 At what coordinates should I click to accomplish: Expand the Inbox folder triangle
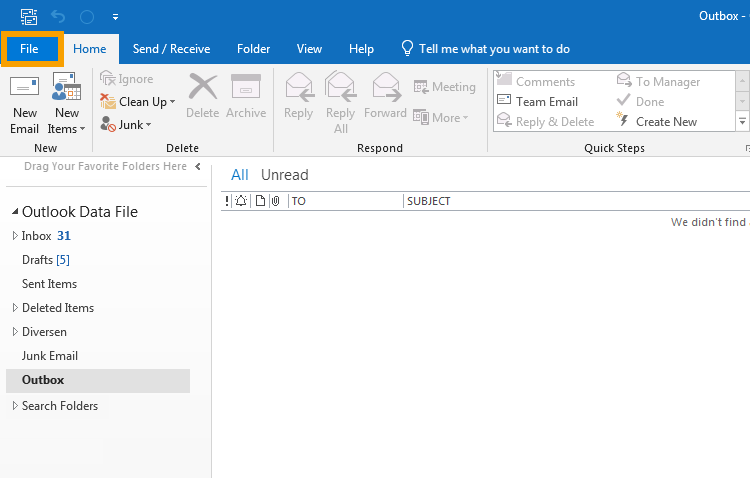(x=15, y=235)
